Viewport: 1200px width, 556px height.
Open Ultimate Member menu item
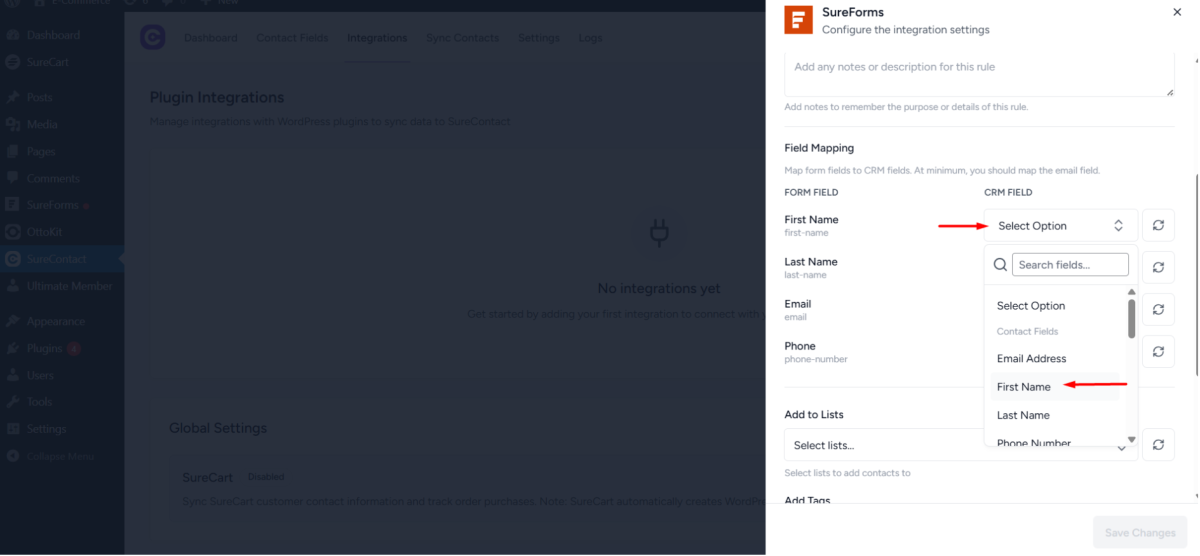[x=70, y=286]
